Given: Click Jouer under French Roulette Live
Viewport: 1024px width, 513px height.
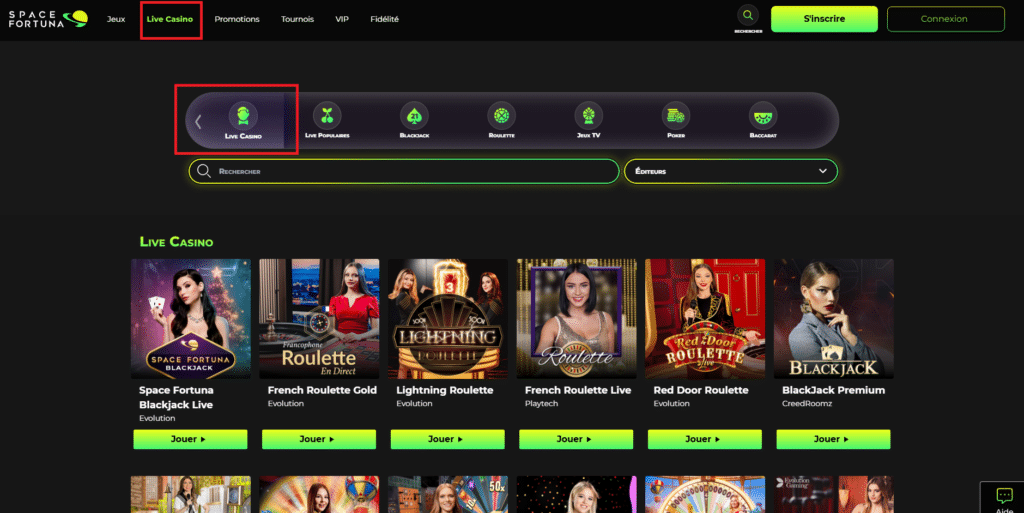Looking at the screenshot, I should click(x=576, y=439).
